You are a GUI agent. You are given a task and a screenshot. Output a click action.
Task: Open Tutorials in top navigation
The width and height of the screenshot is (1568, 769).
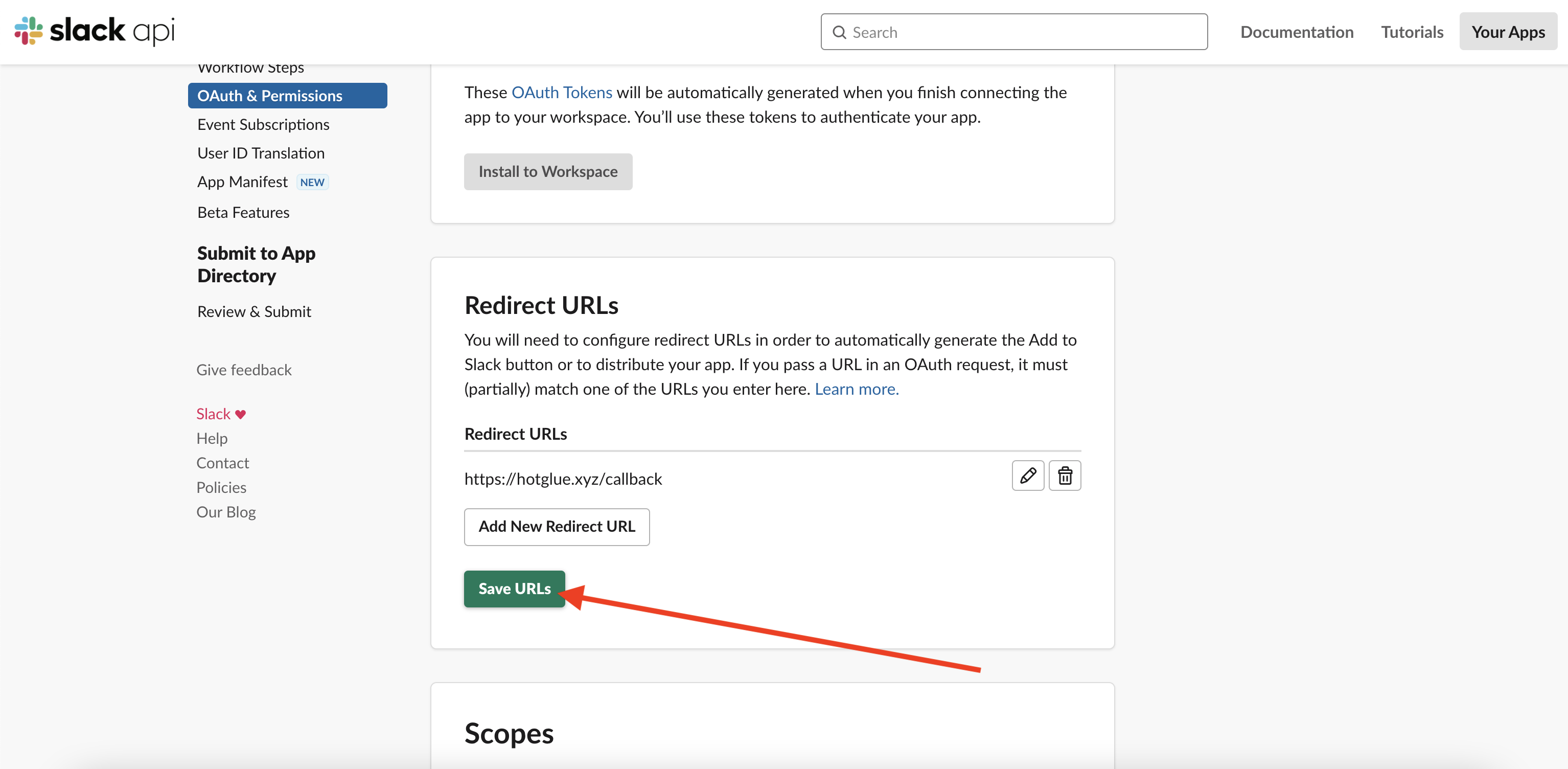pos(1412,32)
